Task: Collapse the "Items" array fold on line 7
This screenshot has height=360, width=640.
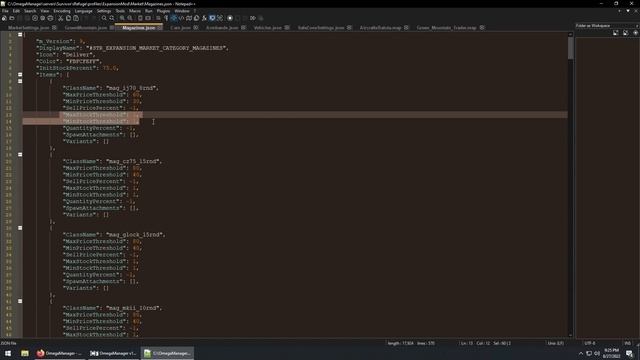Action: [20, 75]
